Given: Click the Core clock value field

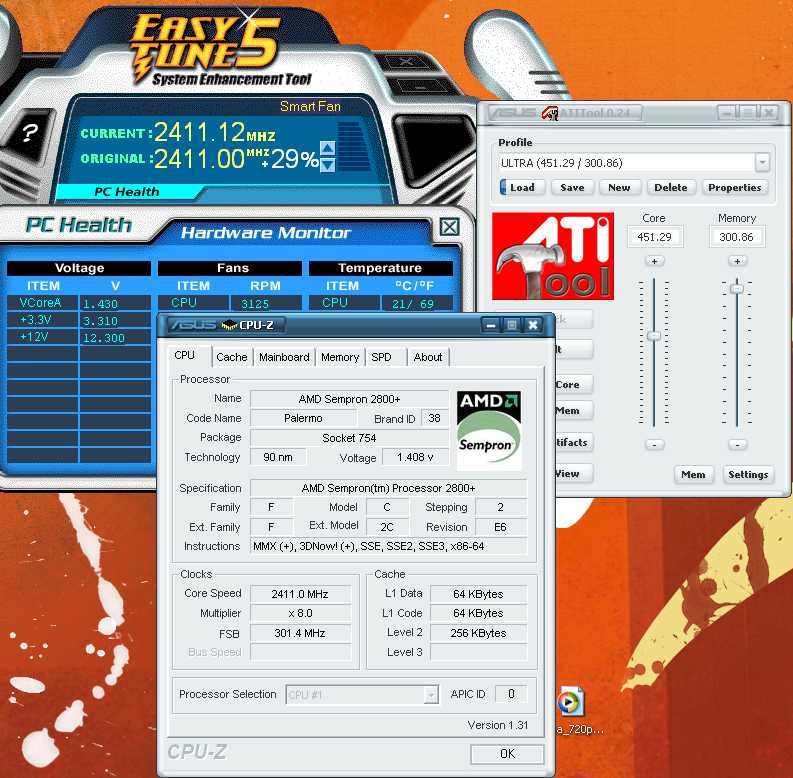Looking at the screenshot, I should tap(654, 237).
